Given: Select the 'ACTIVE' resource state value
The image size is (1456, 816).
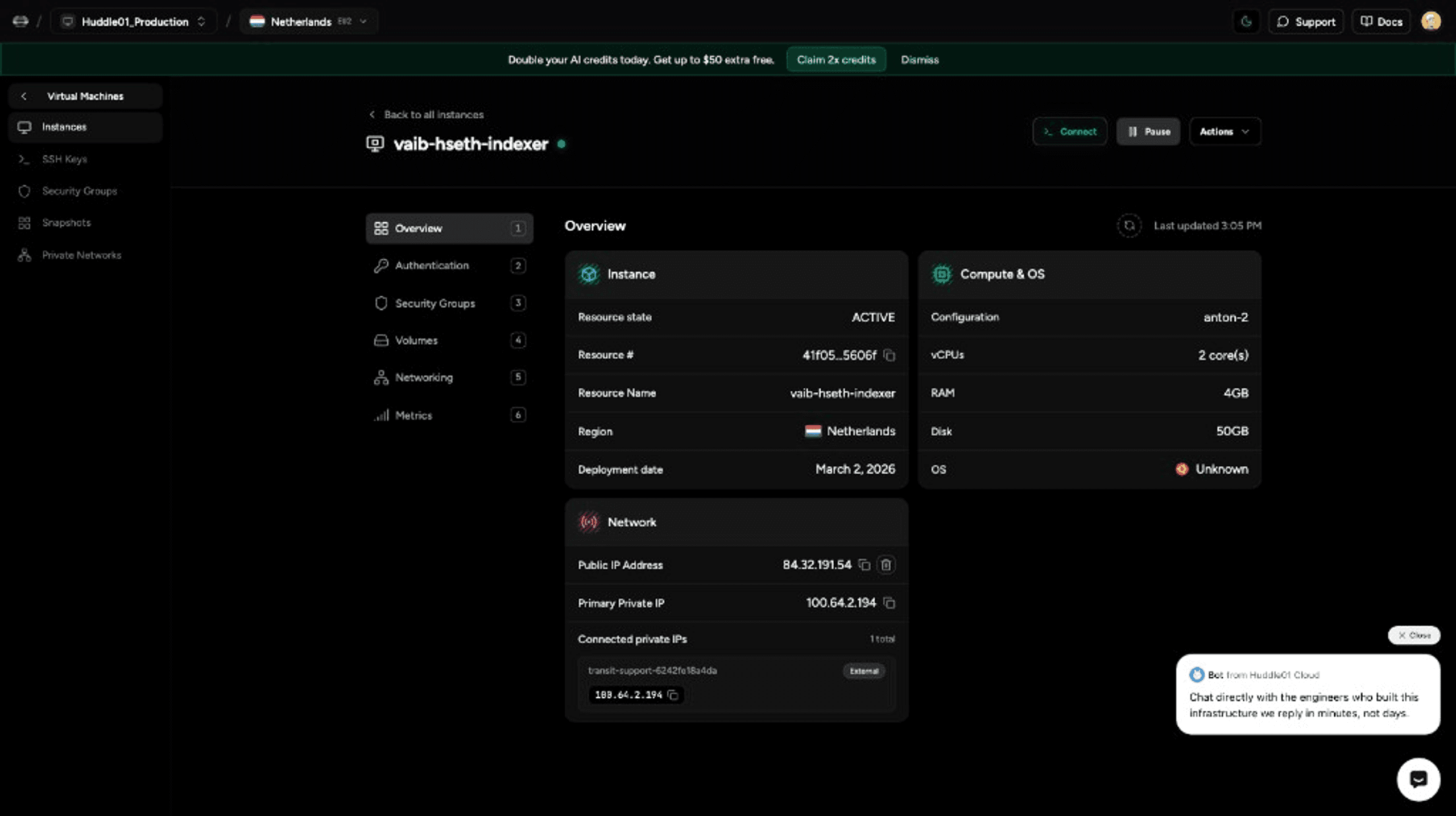Looking at the screenshot, I should click(873, 317).
